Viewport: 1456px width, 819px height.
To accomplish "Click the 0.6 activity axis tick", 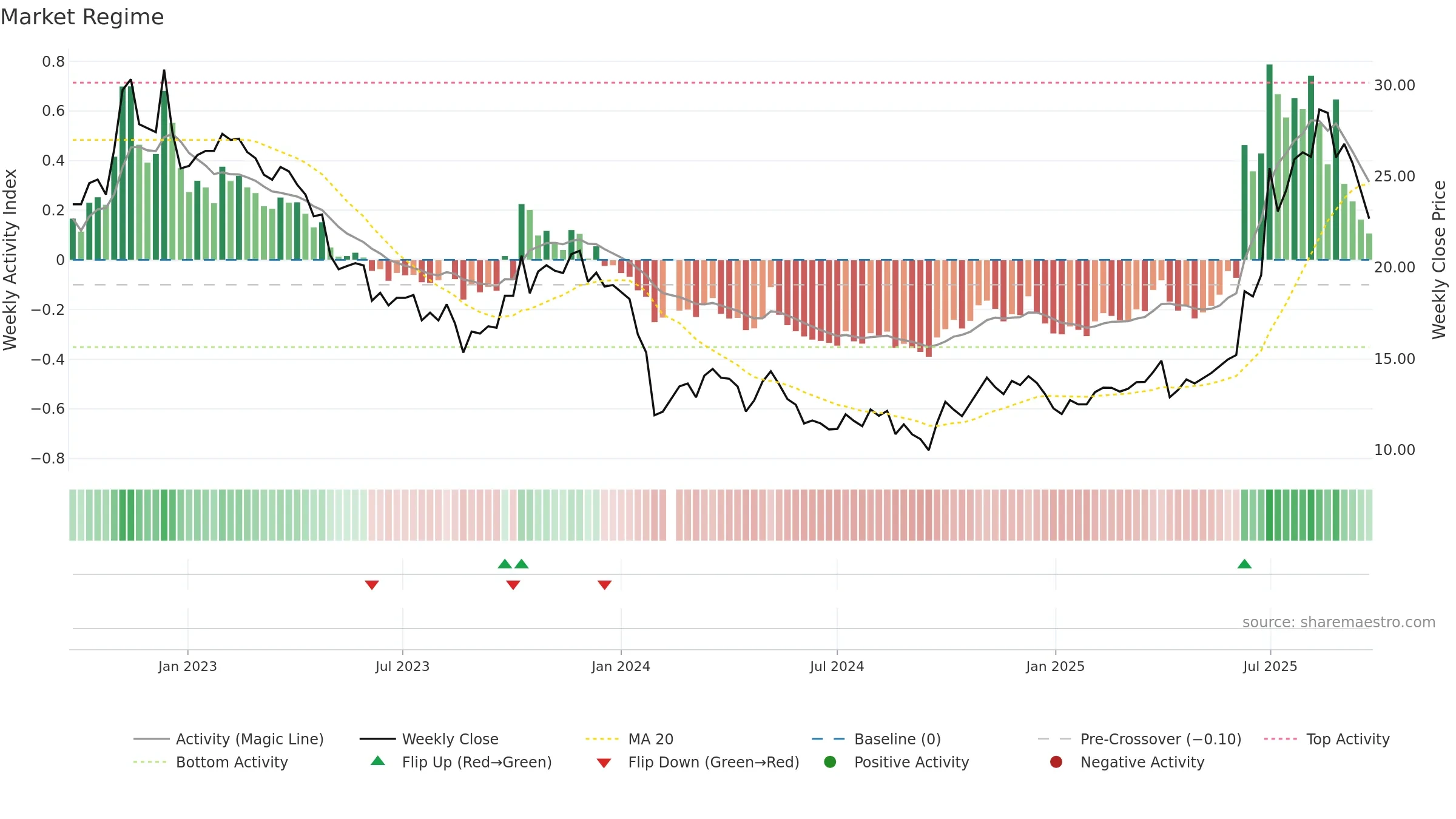I will tap(53, 110).
